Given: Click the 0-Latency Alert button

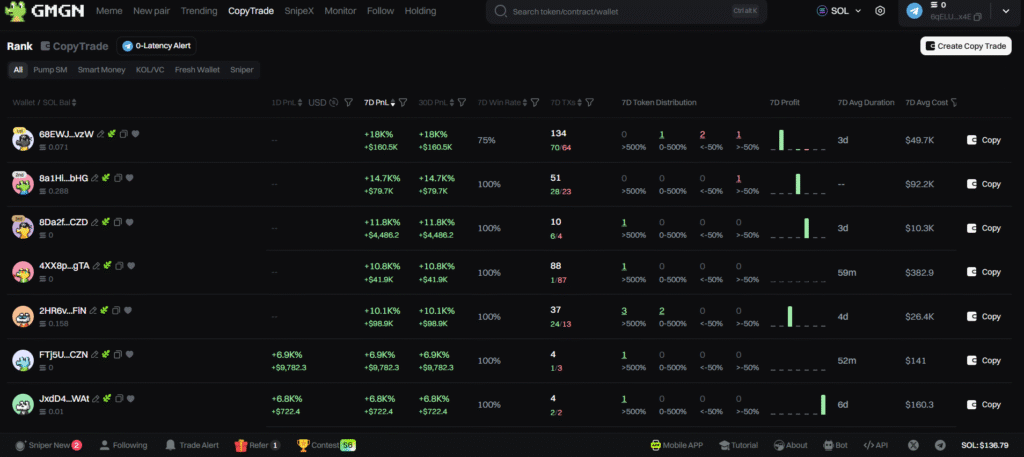Looking at the screenshot, I should [x=157, y=46].
